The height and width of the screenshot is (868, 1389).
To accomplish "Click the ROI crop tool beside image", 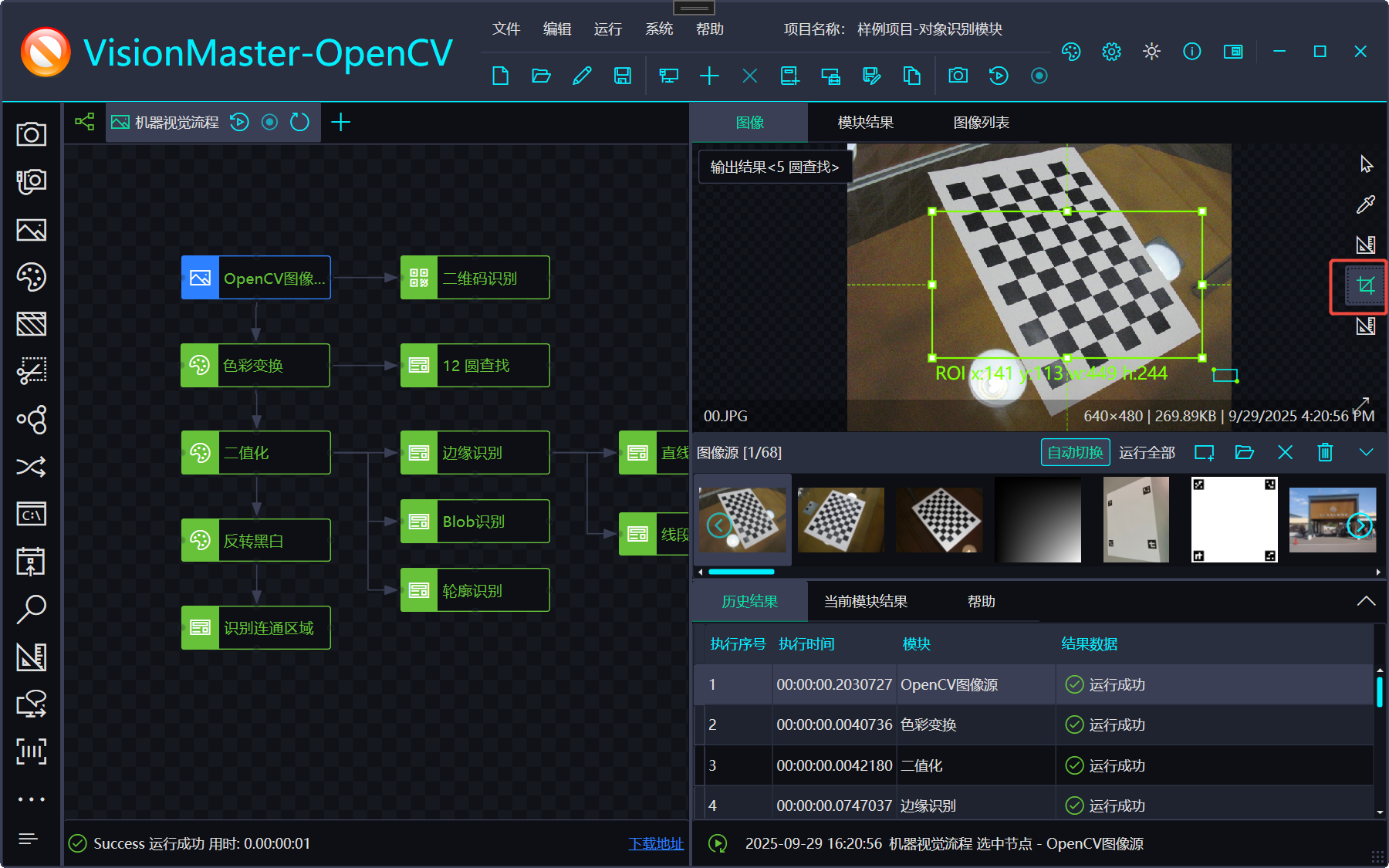I will 1365,286.
